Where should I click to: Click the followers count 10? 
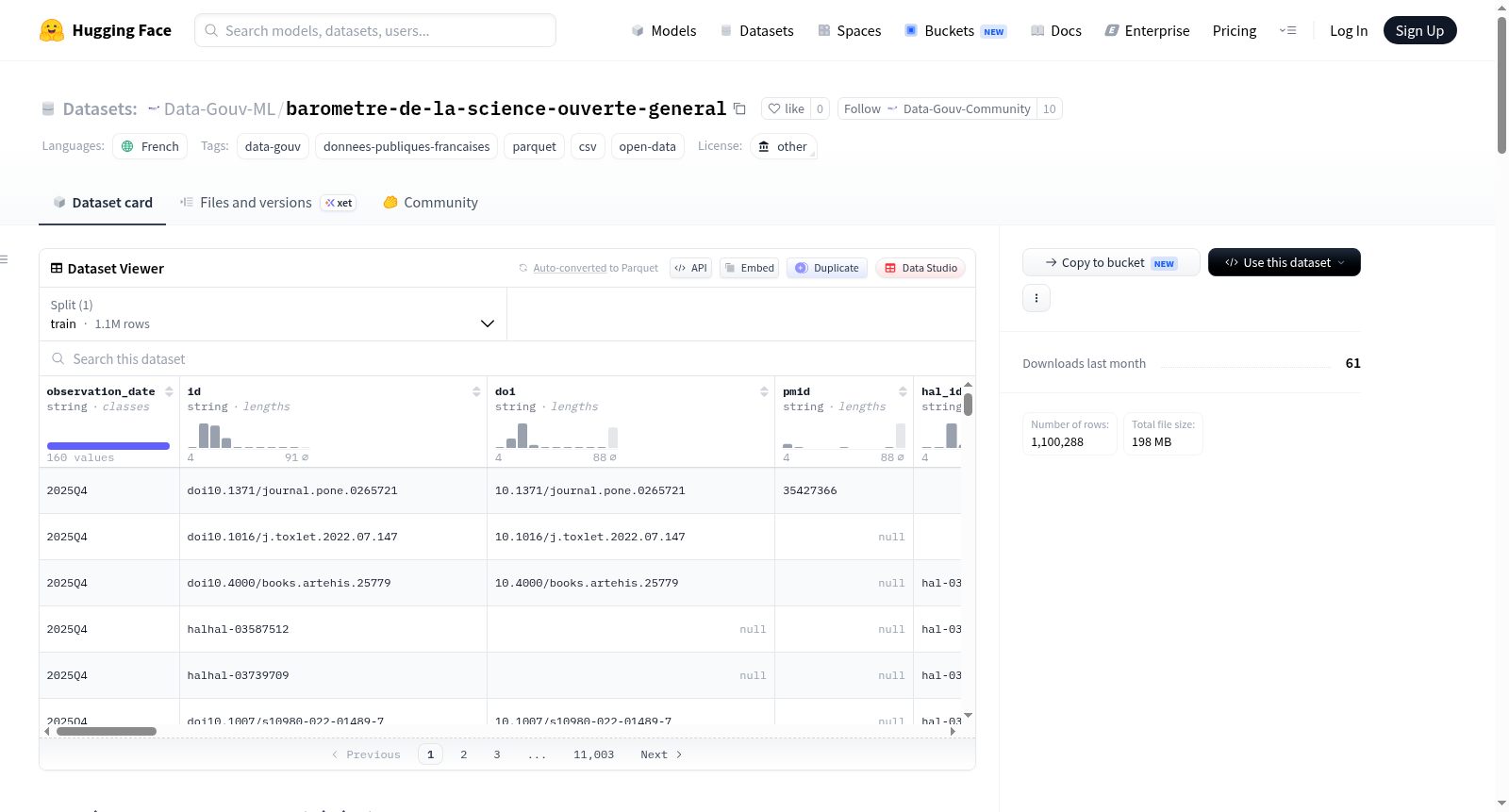1049,108
